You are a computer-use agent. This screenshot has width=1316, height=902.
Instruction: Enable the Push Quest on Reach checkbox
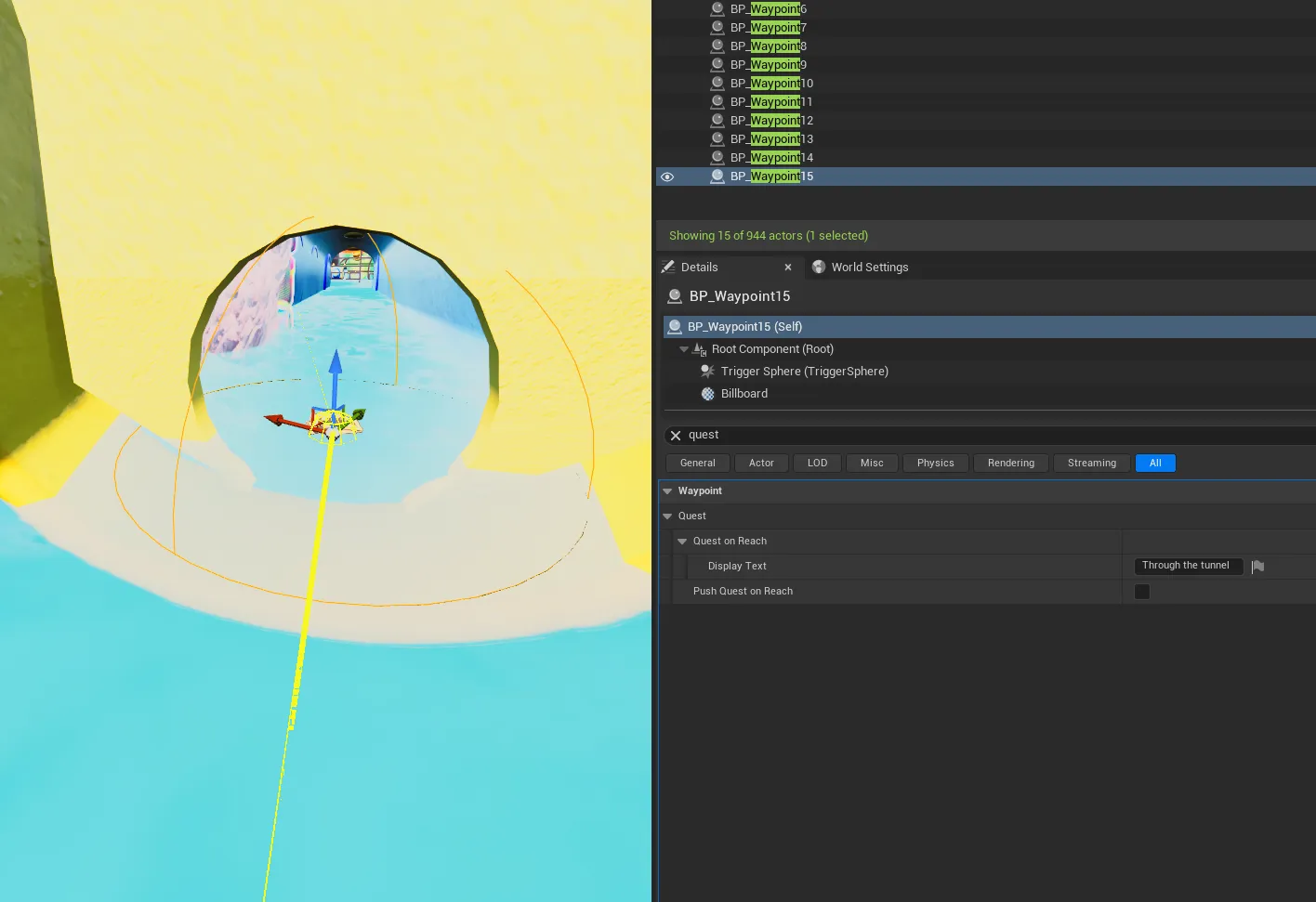1142,592
